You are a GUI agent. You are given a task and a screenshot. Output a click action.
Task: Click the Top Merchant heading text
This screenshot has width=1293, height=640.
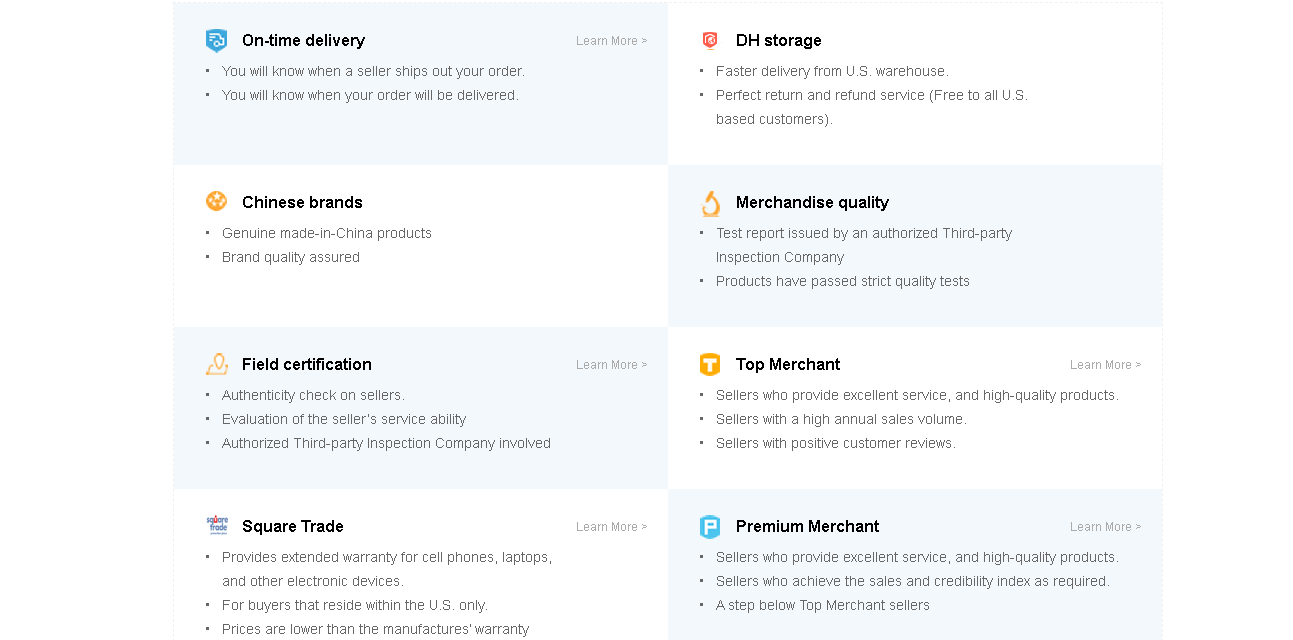click(x=787, y=365)
